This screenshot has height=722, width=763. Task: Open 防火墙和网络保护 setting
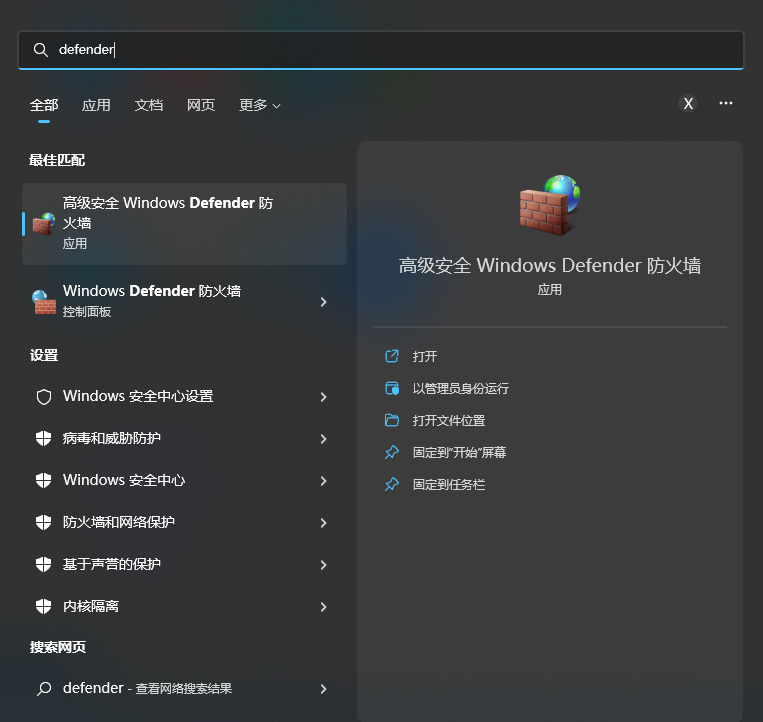(x=184, y=522)
